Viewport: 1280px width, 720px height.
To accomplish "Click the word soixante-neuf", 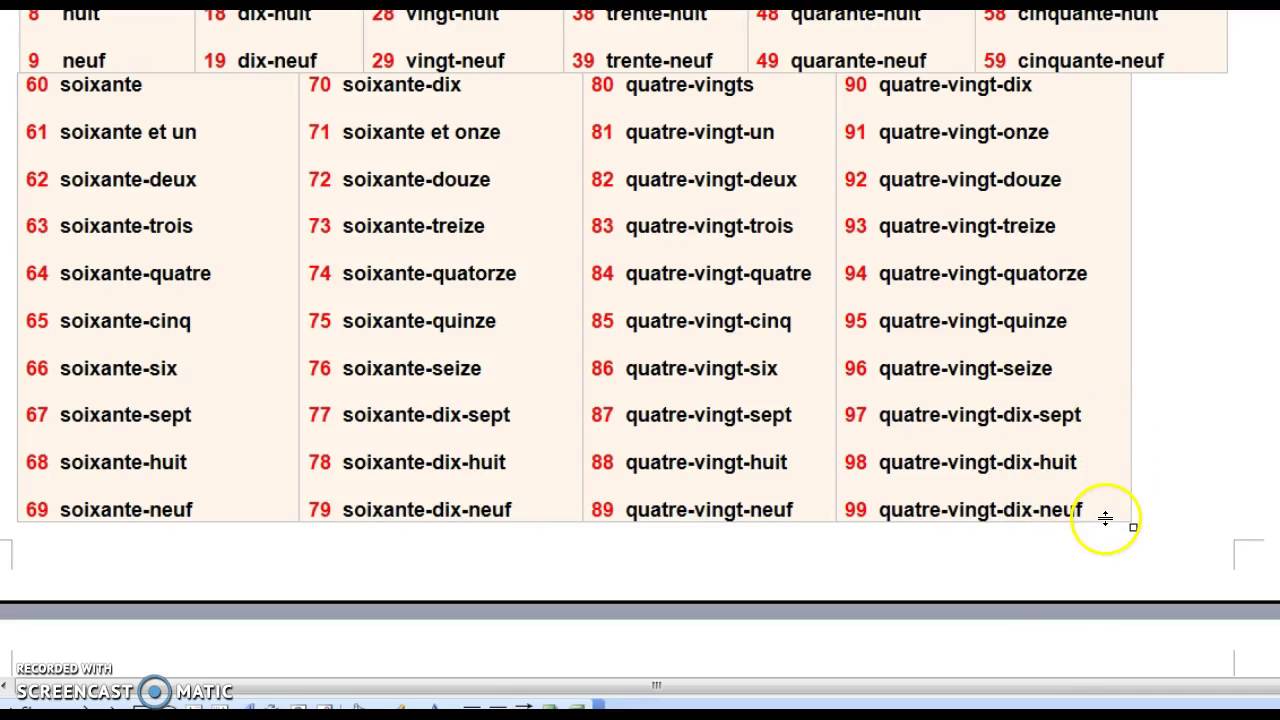I will [x=126, y=510].
